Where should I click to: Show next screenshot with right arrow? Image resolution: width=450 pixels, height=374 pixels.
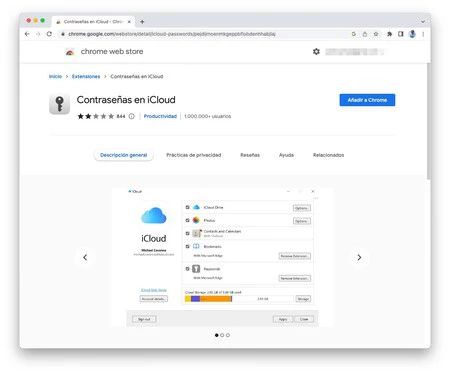click(359, 257)
